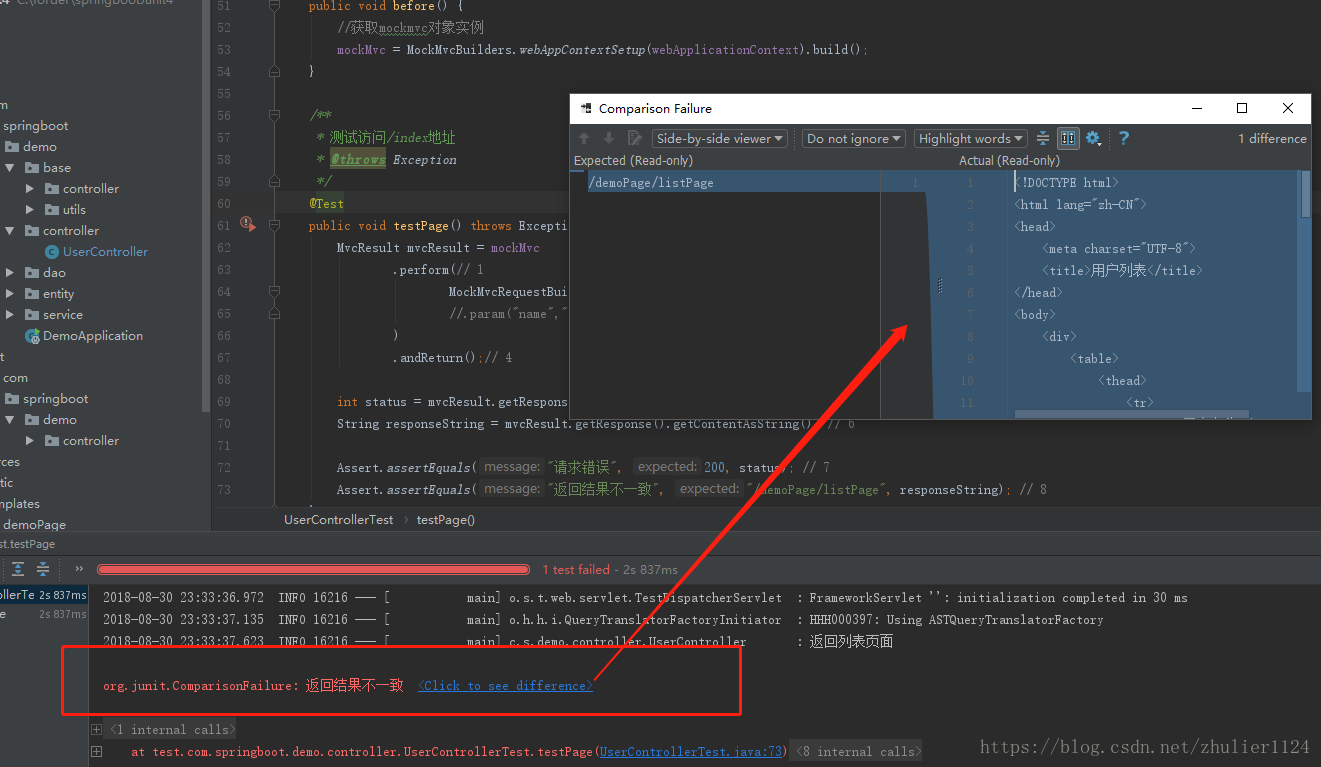Click UserControllerTest breadcrumb

pyautogui.click(x=339, y=519)
